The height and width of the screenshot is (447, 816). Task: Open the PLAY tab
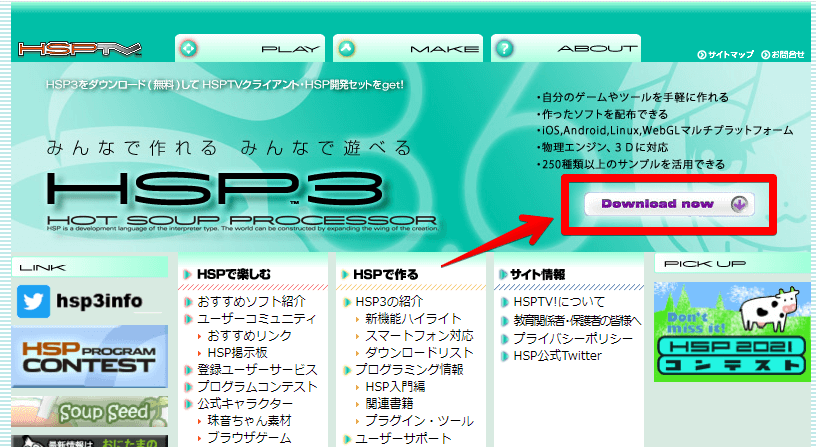point(250,48)
